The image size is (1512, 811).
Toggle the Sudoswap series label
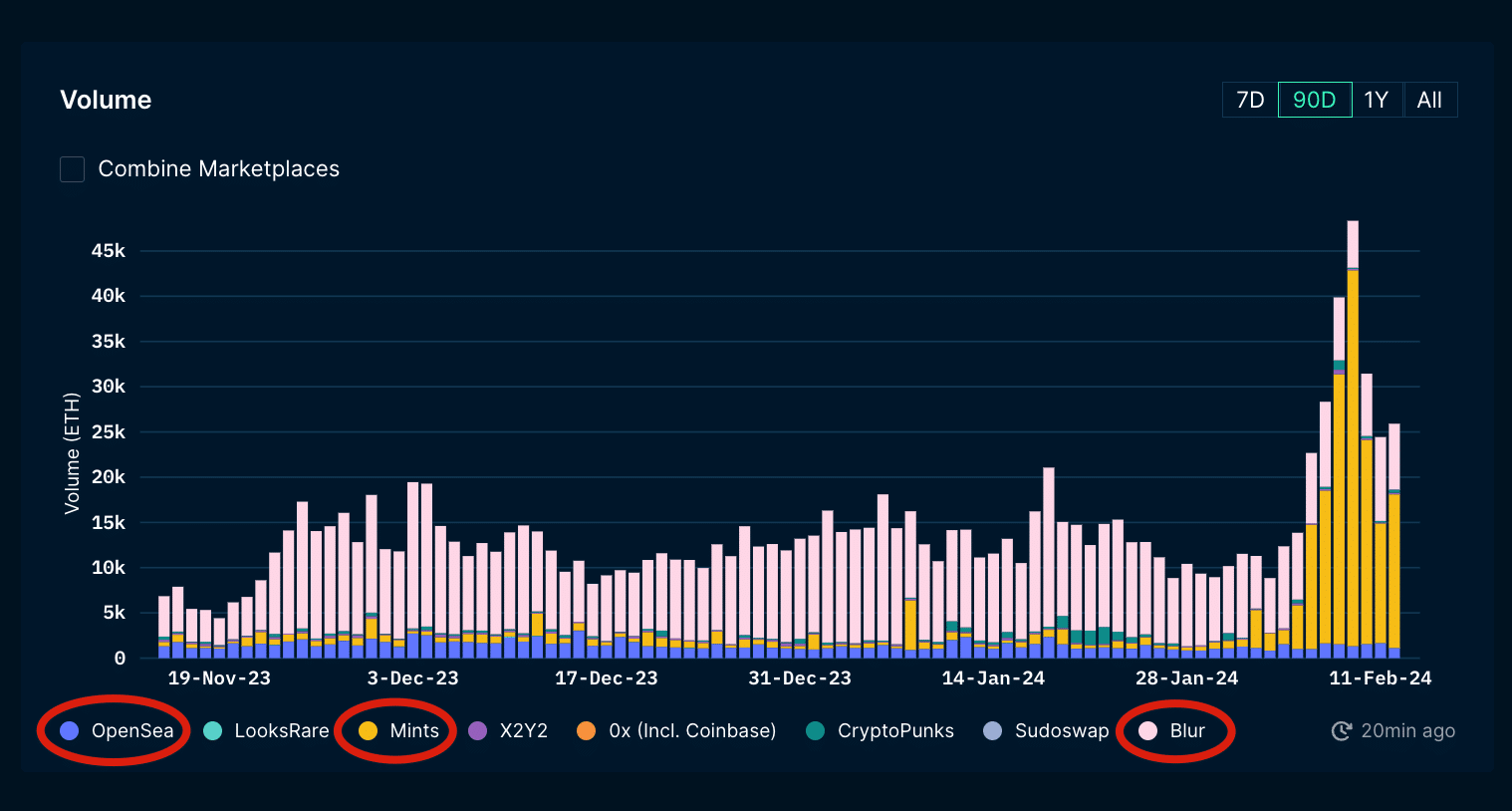(1062, 731)
